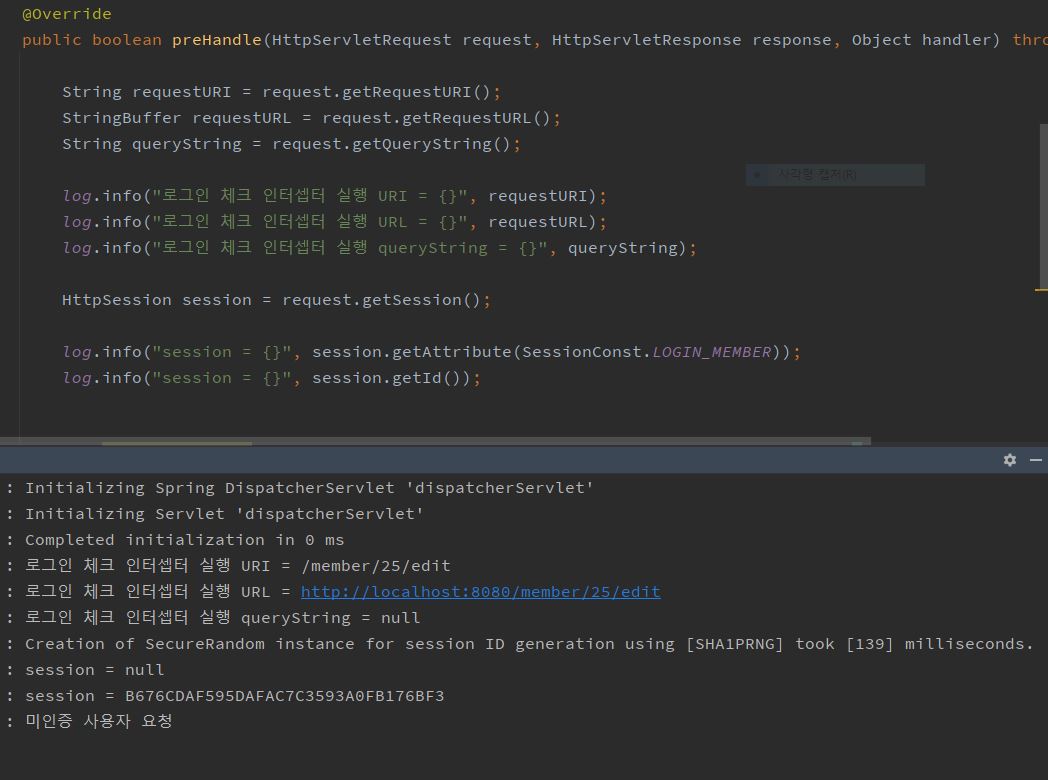Click the 'session = null' console line

[94, 670]
